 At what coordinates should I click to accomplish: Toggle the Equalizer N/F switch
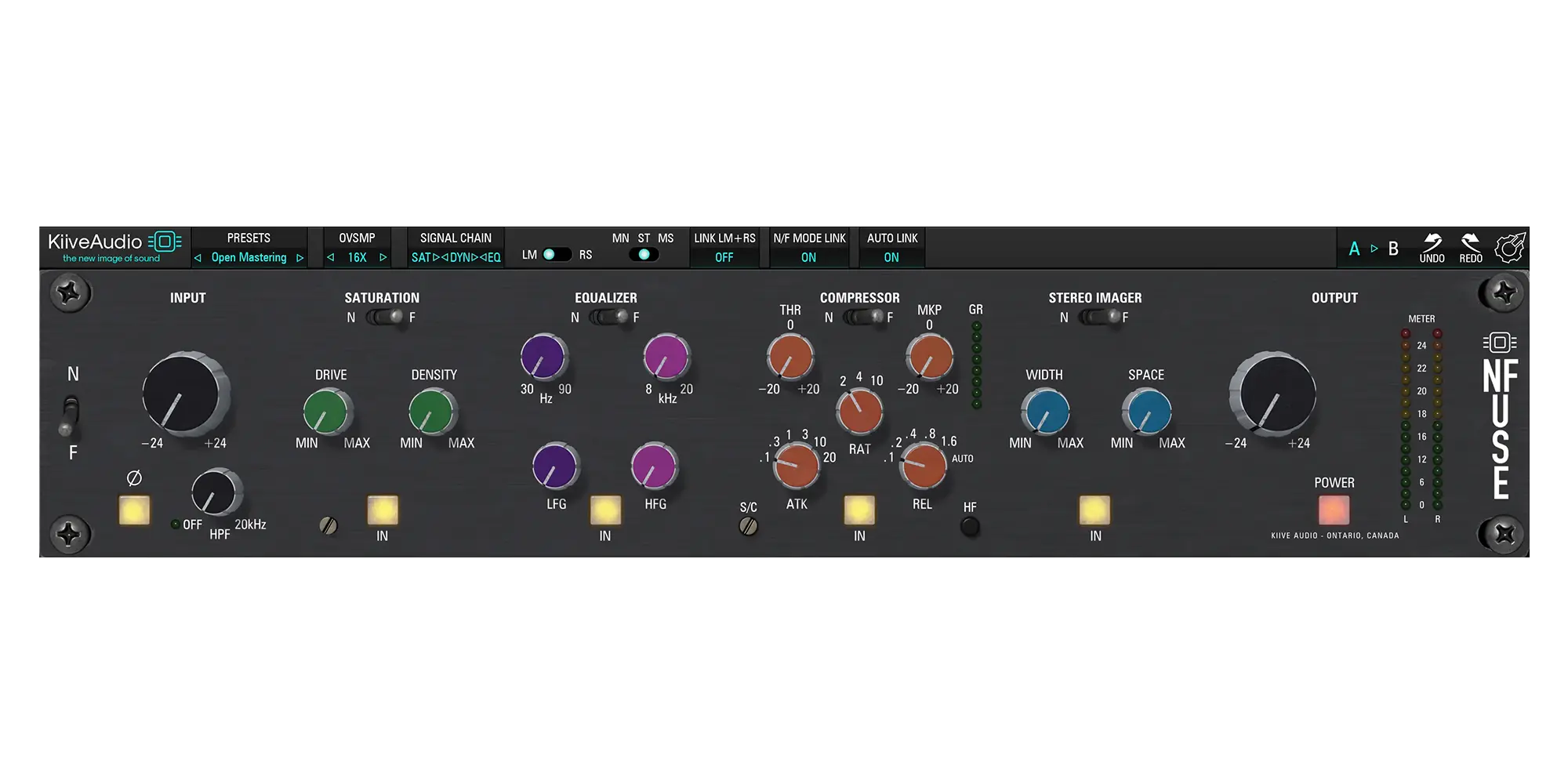pos(608,317)
